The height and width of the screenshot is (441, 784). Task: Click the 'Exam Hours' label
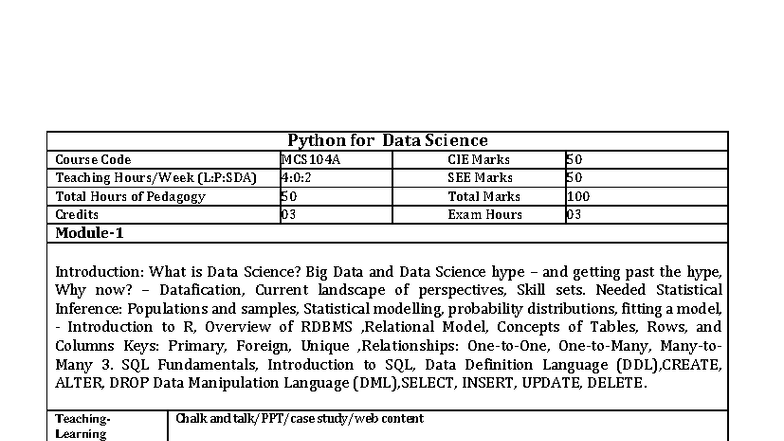(484, 215)
